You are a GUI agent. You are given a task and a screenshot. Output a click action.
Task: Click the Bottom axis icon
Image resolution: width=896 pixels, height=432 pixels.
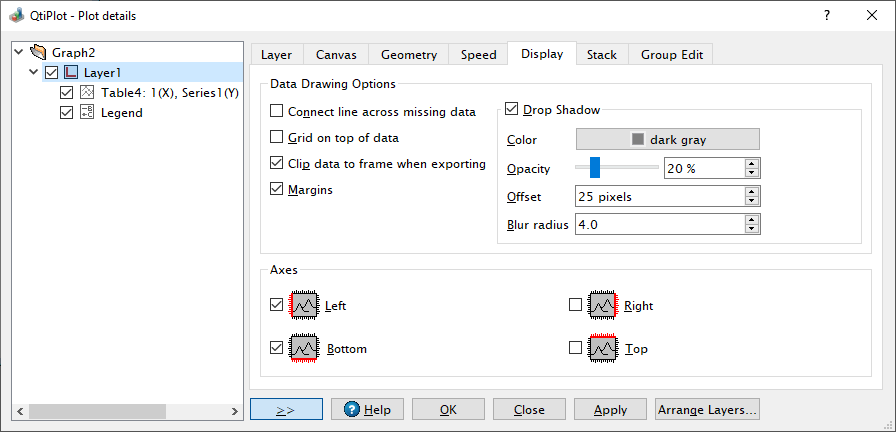click(303, 349)
